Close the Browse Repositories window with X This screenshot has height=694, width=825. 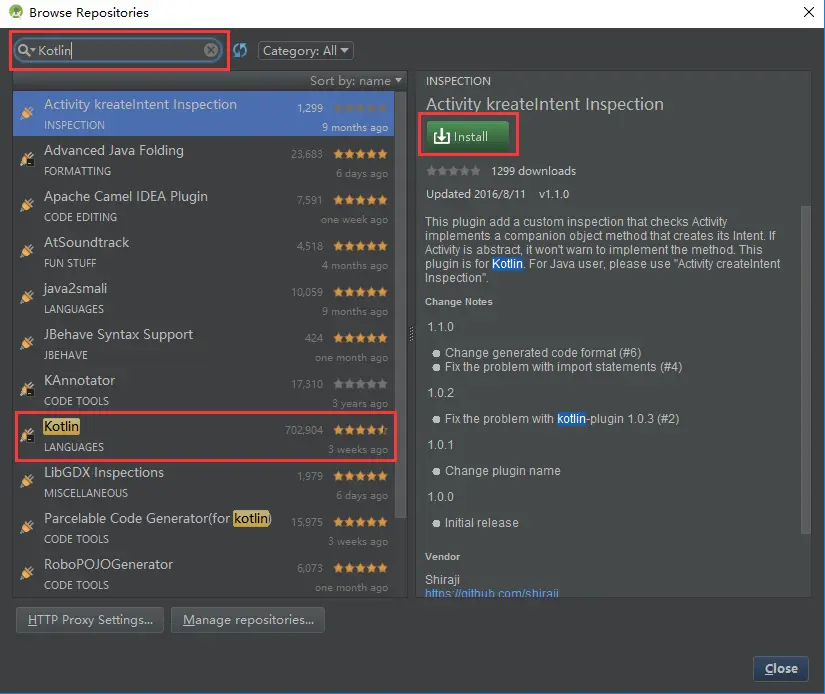pos(809,12)
